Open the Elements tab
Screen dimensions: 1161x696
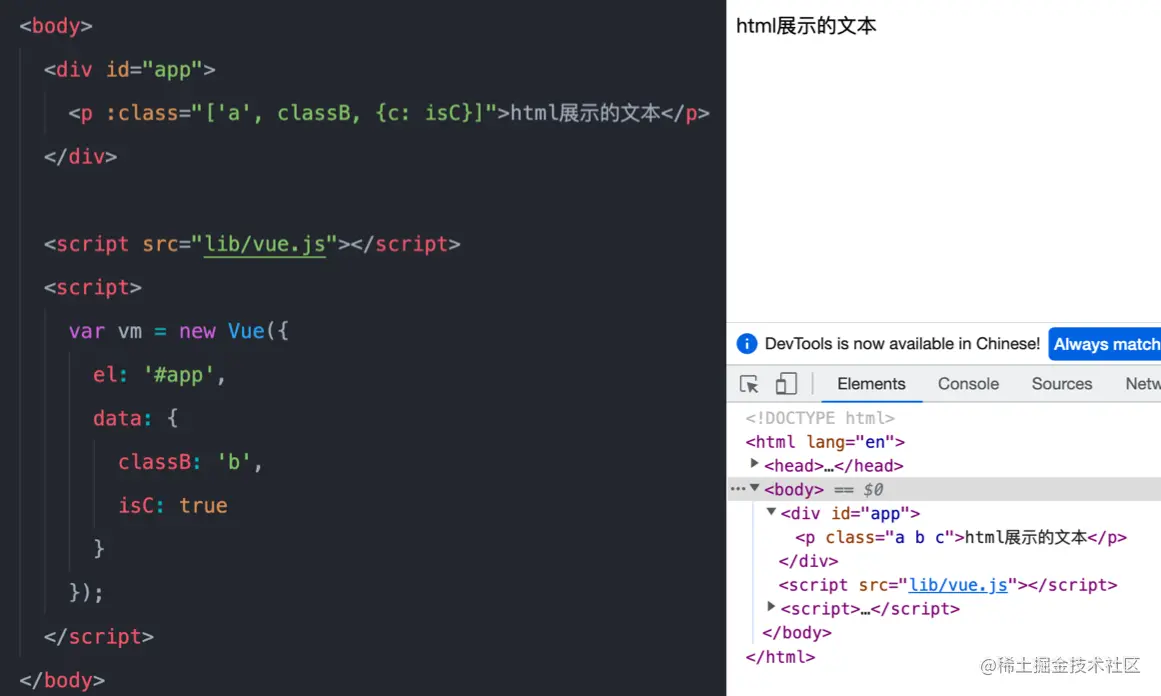click(871, 384)
